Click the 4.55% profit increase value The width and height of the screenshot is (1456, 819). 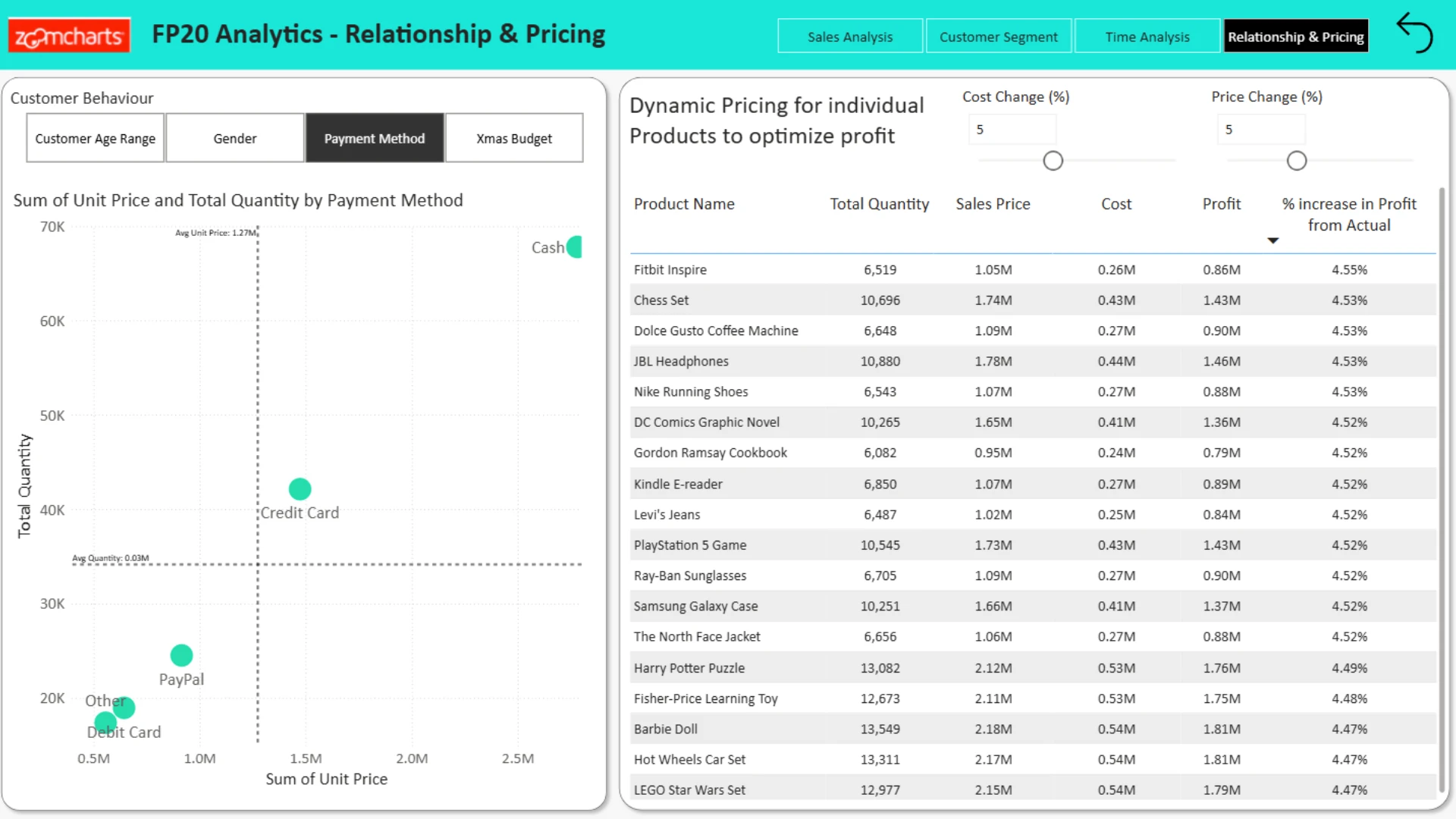point(1349,270)
